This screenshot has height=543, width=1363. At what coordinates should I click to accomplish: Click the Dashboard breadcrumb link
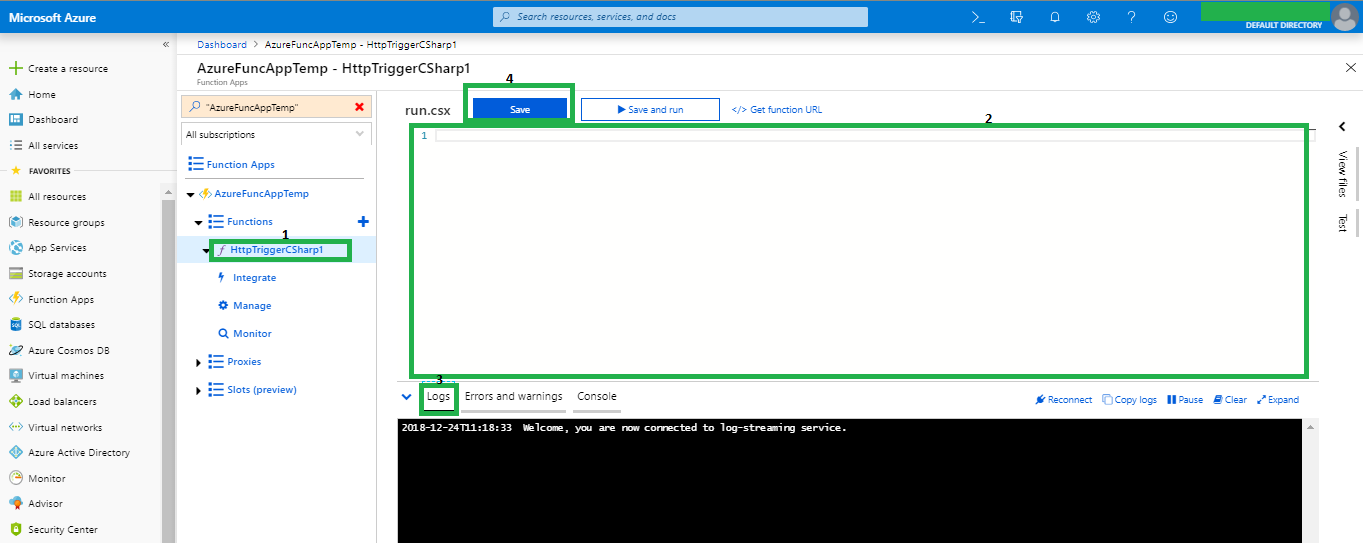(222, 45)
